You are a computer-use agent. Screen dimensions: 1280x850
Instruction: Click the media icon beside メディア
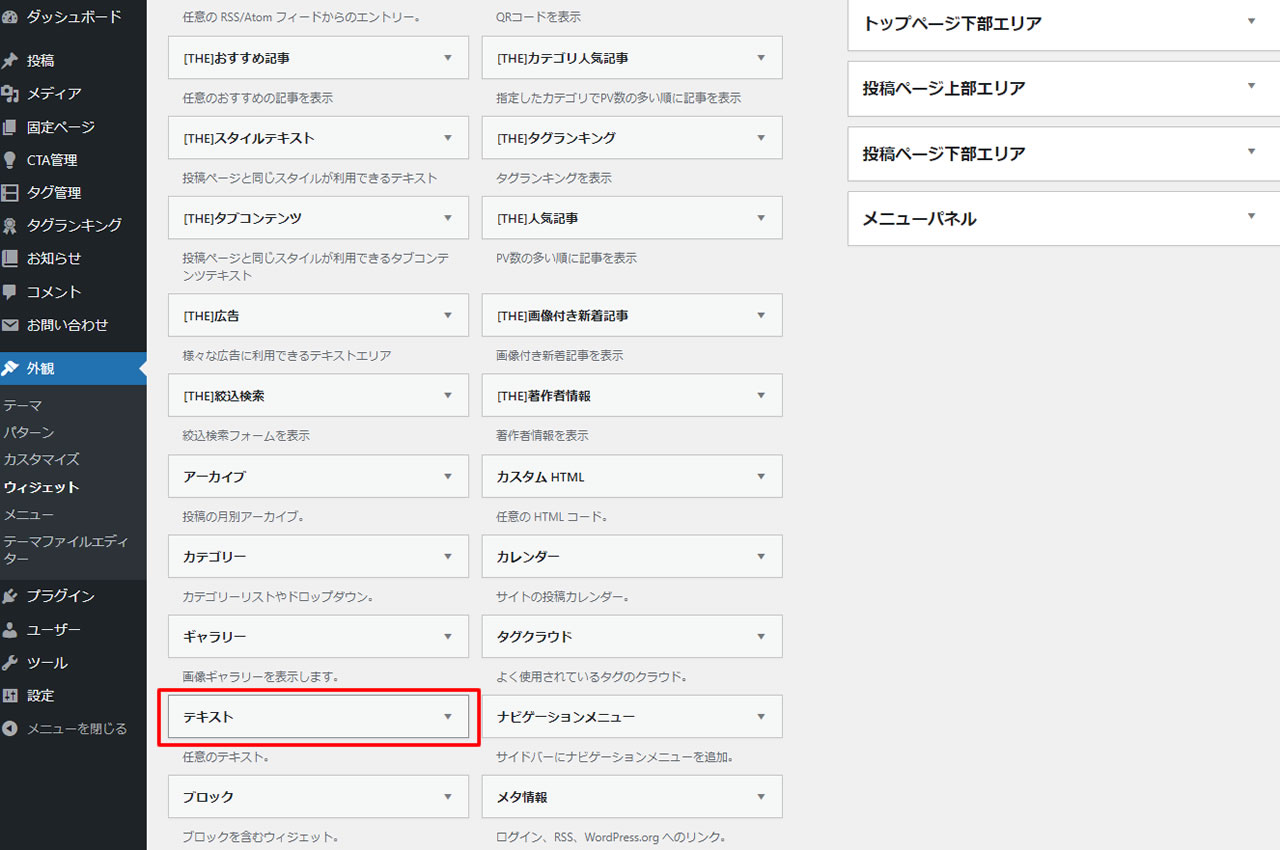[x=10, y=94]
